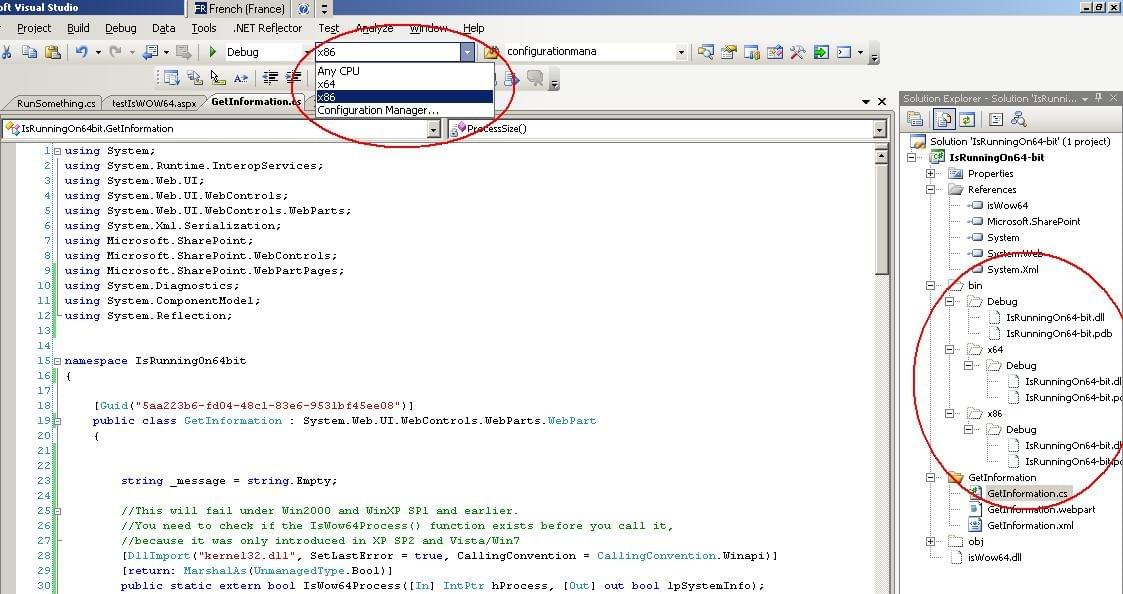Click the Paste clipboard icon
Viewport: 1123px width, 594px height.
pos(52,52)
